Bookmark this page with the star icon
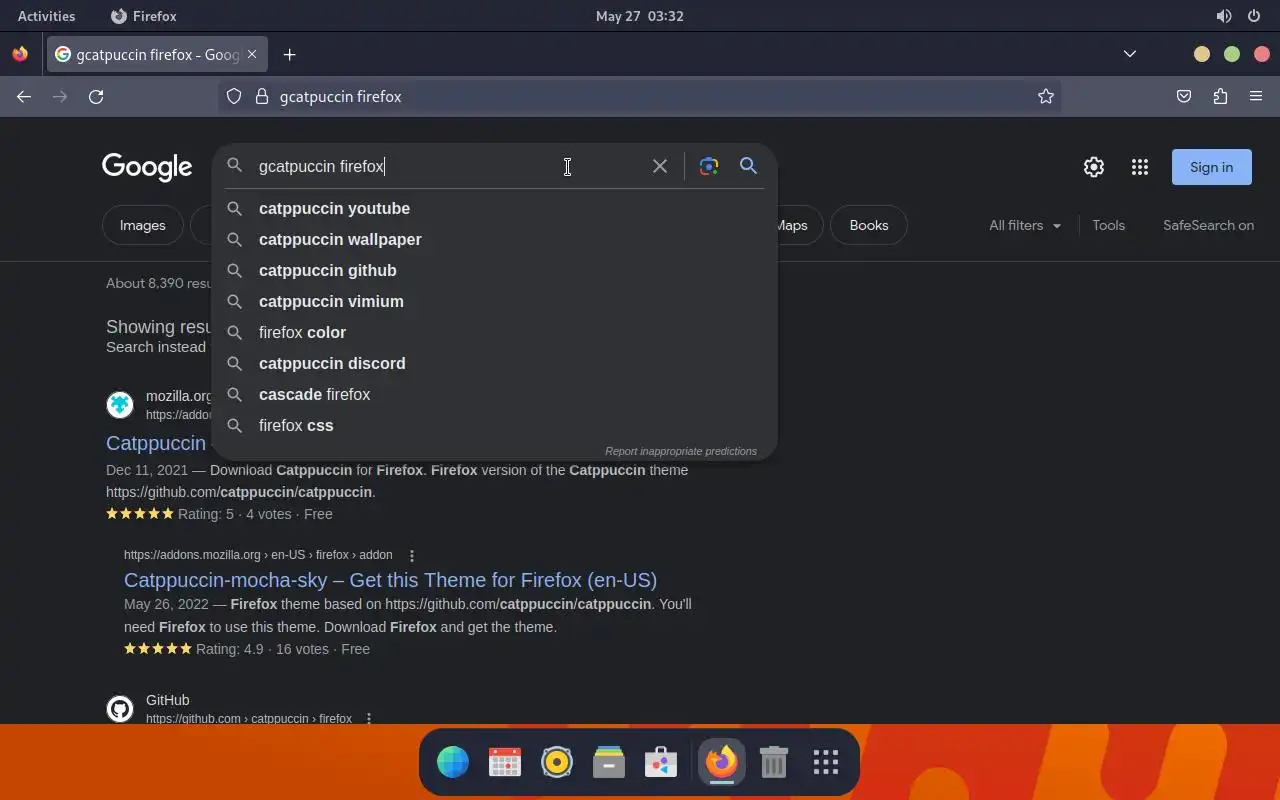Image resolution: width=1280 pixels, height=800 pixels. pyautogui.click(x=1046, y=97)
